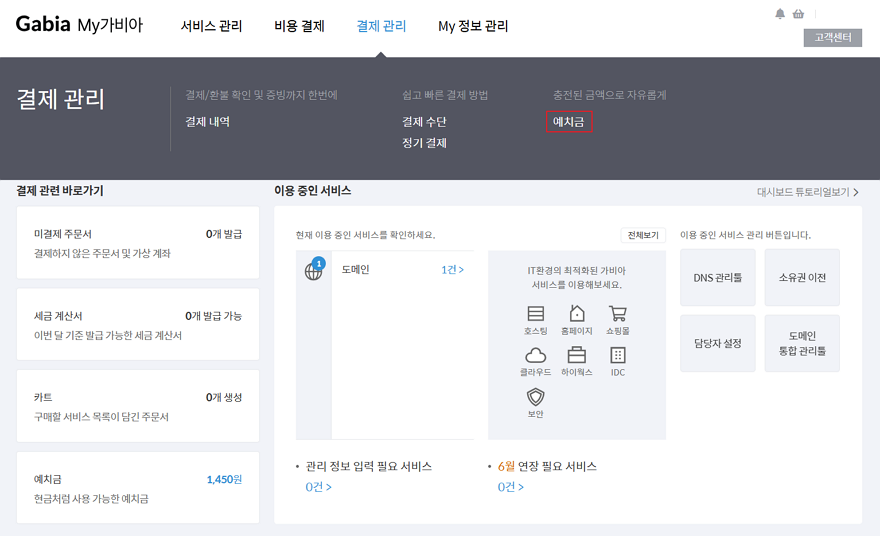Open the notification bell icon
This screenshot has width=880, height=536.
point(780,14)
